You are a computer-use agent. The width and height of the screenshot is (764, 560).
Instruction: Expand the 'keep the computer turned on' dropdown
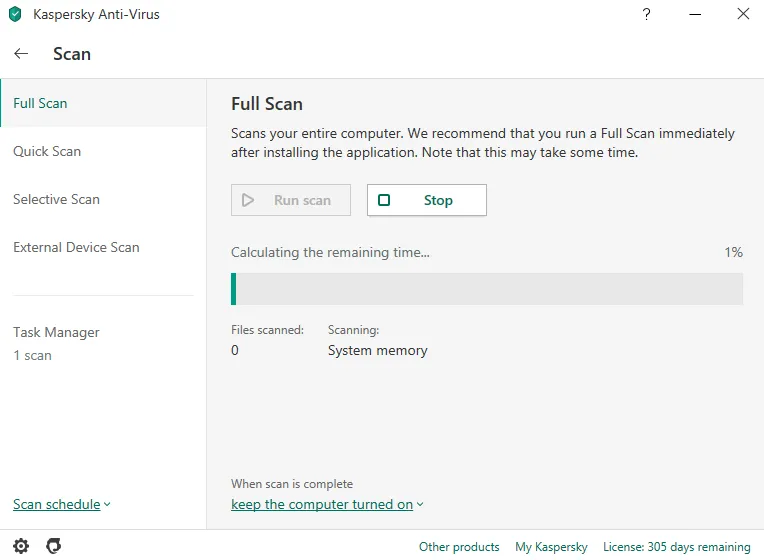[x=327, y=504]
